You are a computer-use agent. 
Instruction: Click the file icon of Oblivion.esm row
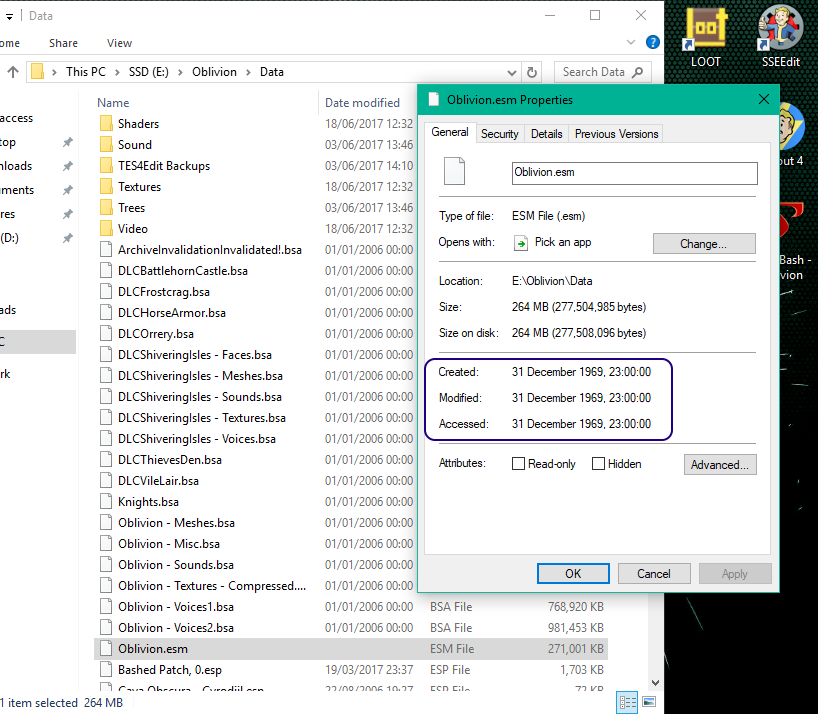pos(106,649)
